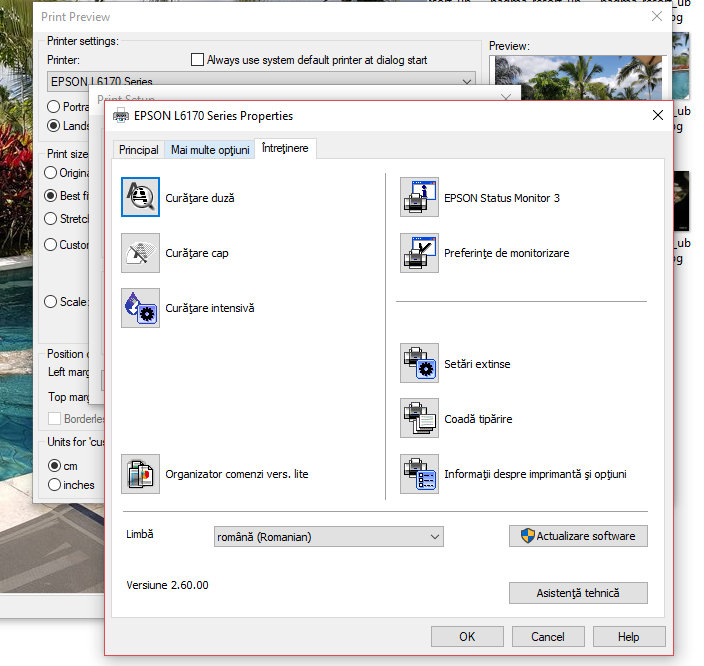Select Custom print size option
Screen dimensions: 704x666
click(51, 245)
